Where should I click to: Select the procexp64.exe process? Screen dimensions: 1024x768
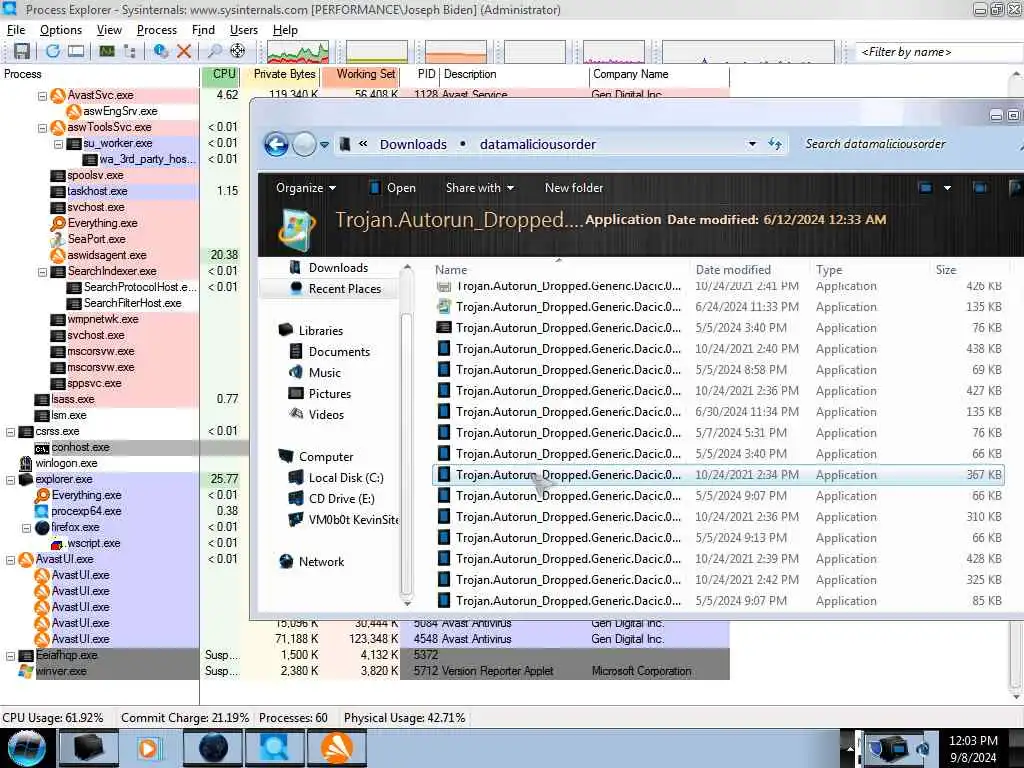[x=86, y=511]
